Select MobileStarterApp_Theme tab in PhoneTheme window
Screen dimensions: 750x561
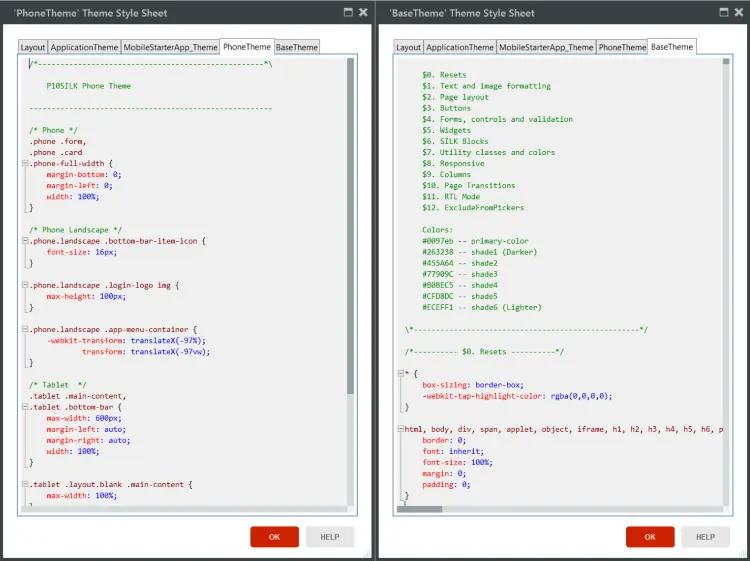[170, 47]
